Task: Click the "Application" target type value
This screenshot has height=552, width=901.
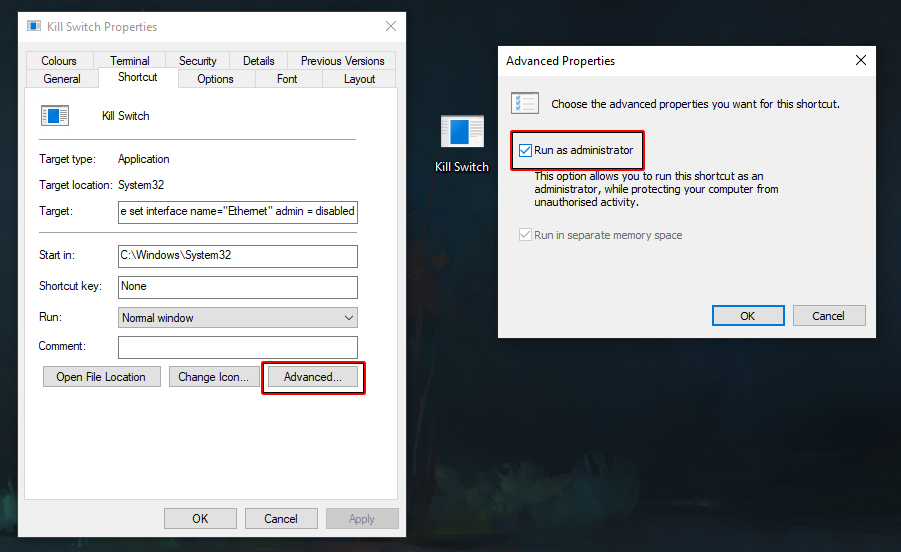Action: pyautogui.click(x=144, y=159)
